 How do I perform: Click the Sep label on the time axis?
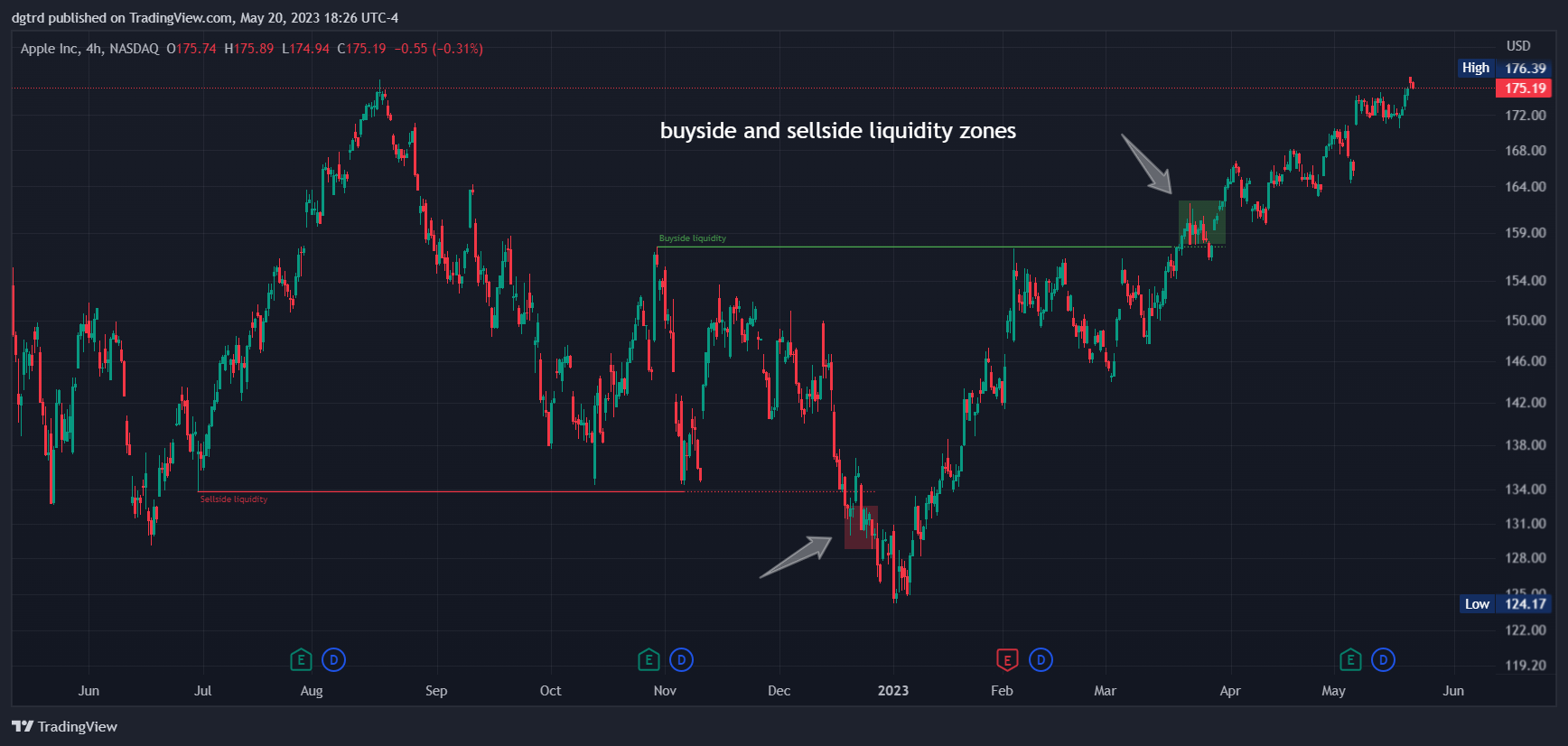436,691
